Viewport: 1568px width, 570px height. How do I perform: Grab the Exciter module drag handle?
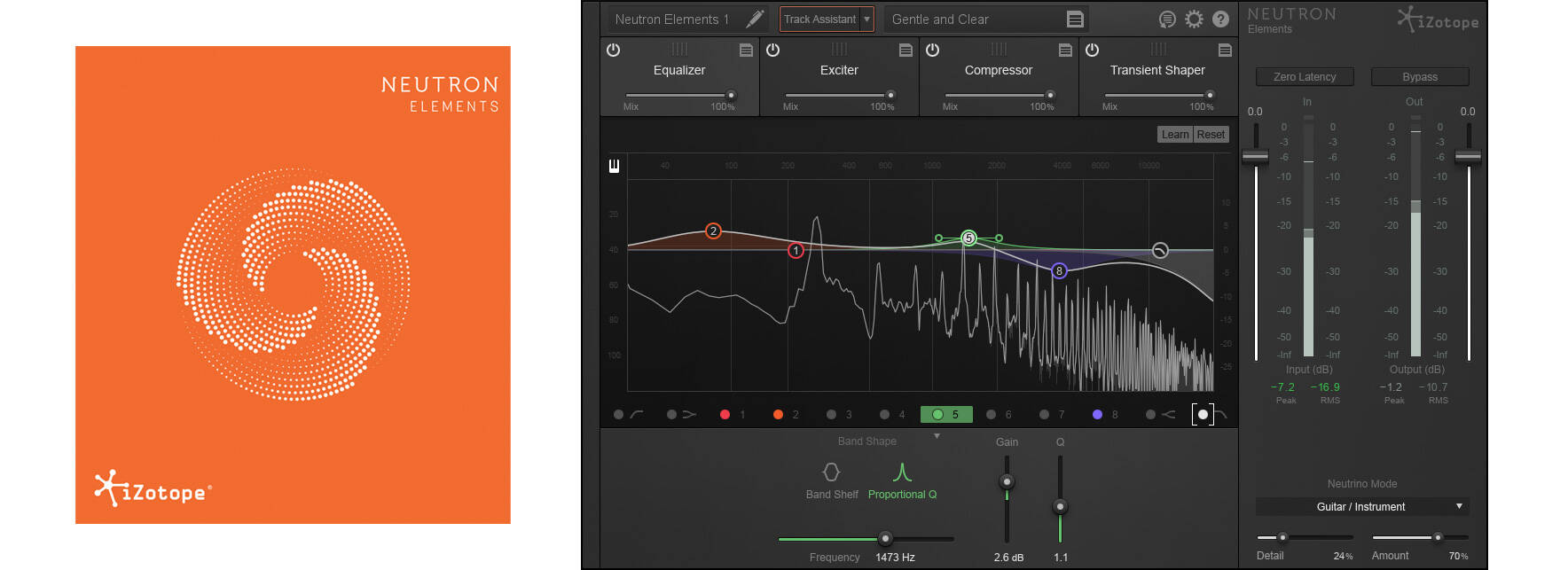pos(839,49)
